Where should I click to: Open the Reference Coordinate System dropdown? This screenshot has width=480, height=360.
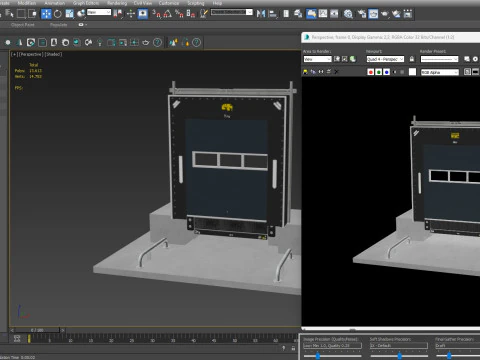click(99, 12)
